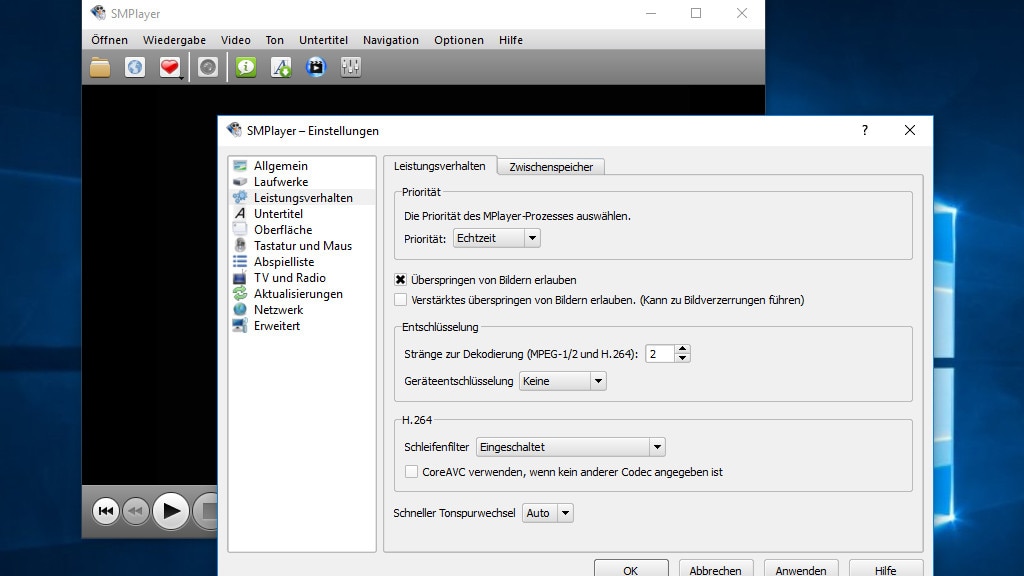This screenshot has height=576, width=1024.
Task: Open the Wiedergabe menu
Action: (x=174, y=40)
